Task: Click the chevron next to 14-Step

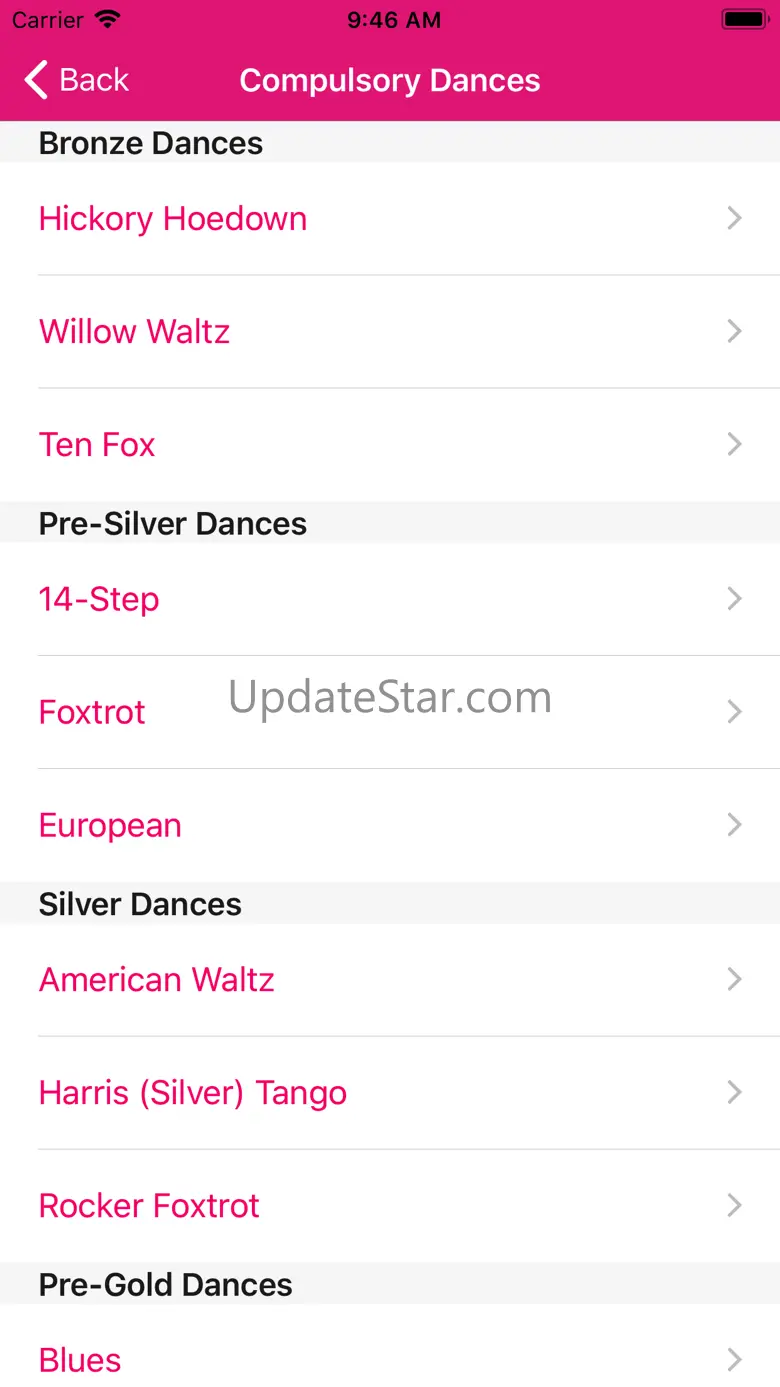Action: pyautogui.click(x=735, y=599)
